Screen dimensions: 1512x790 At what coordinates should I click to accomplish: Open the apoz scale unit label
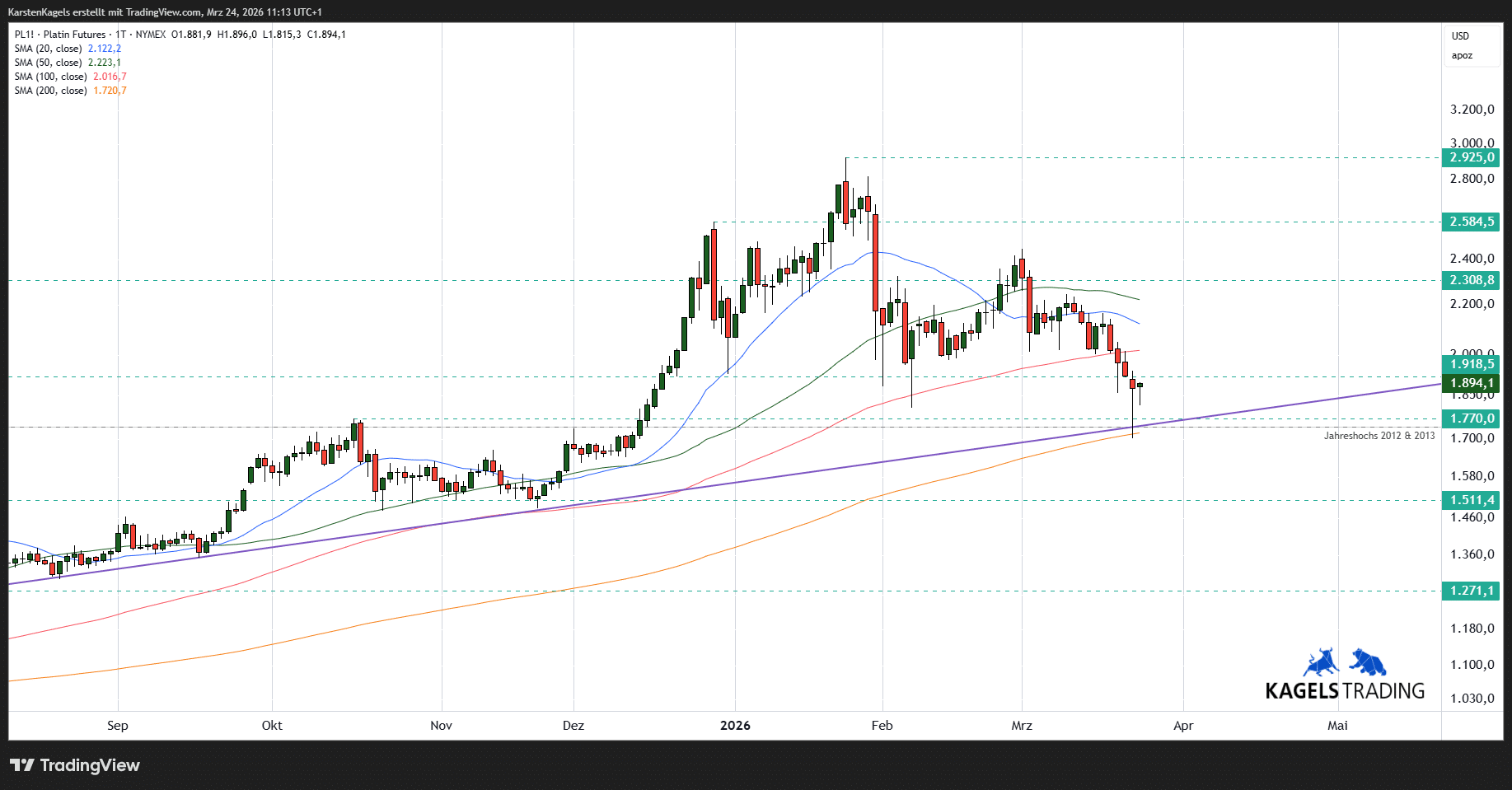(x=1462, y=56)
